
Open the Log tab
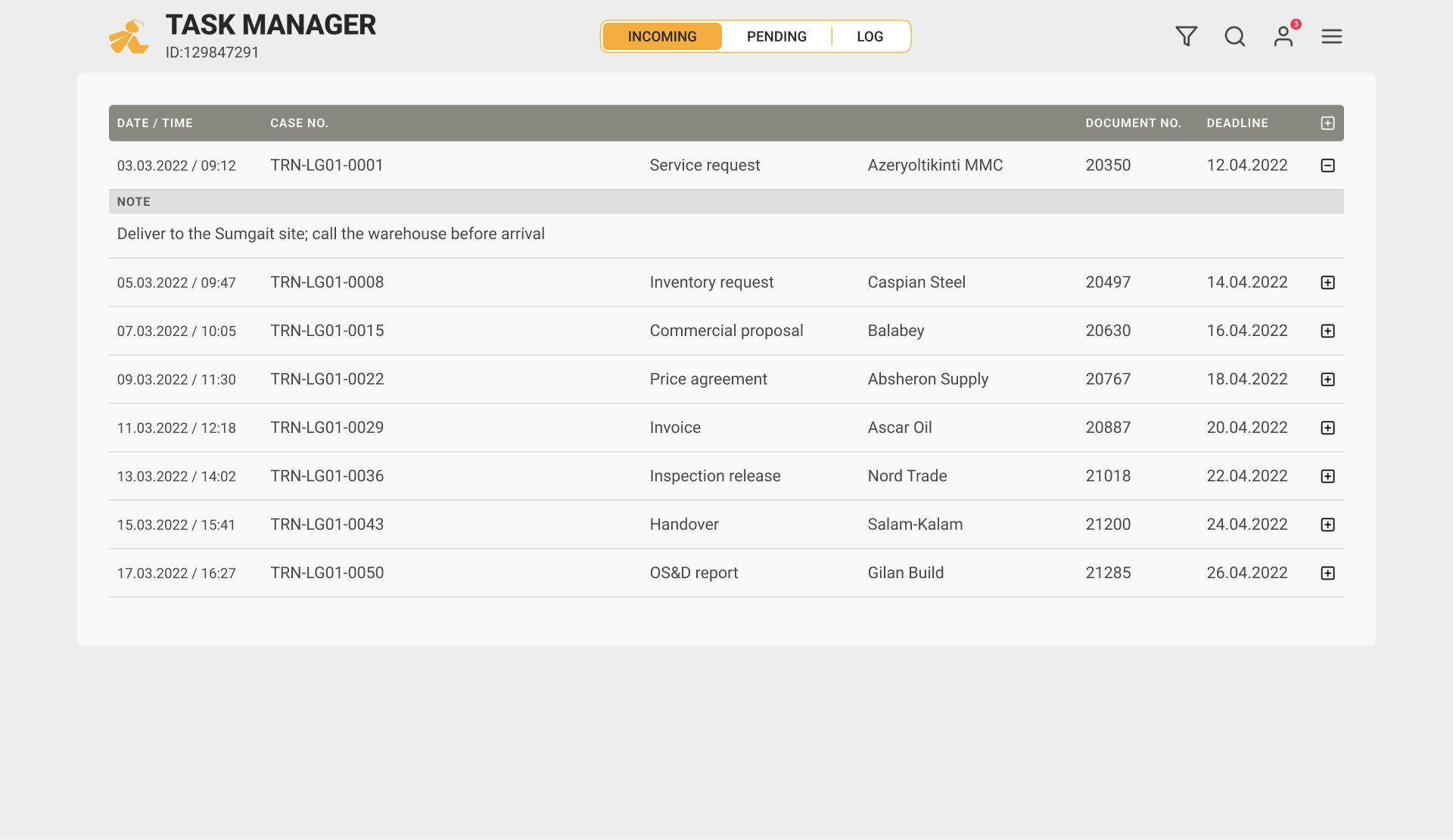point(870,36)
